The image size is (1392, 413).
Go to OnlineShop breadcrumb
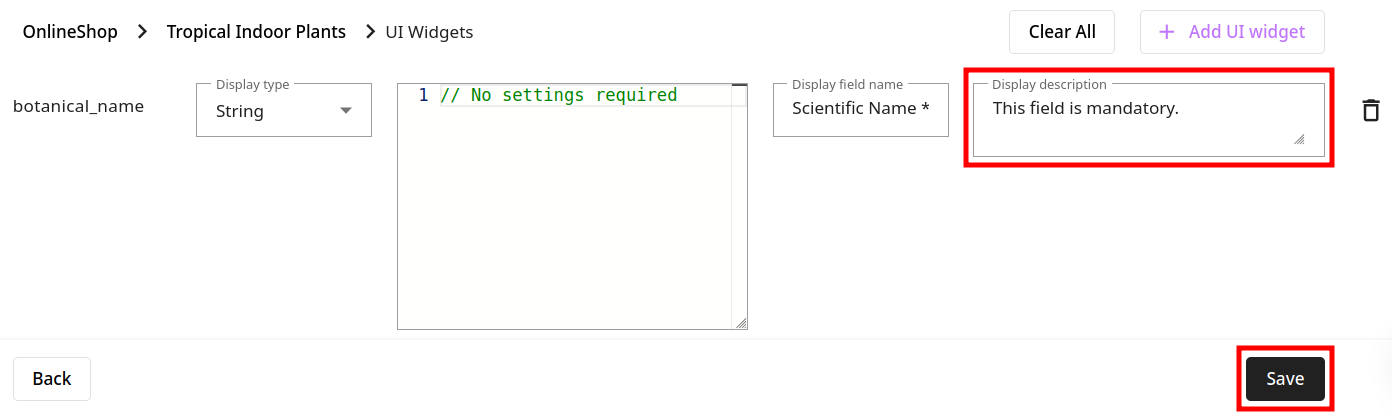click(x=70, y=32)
